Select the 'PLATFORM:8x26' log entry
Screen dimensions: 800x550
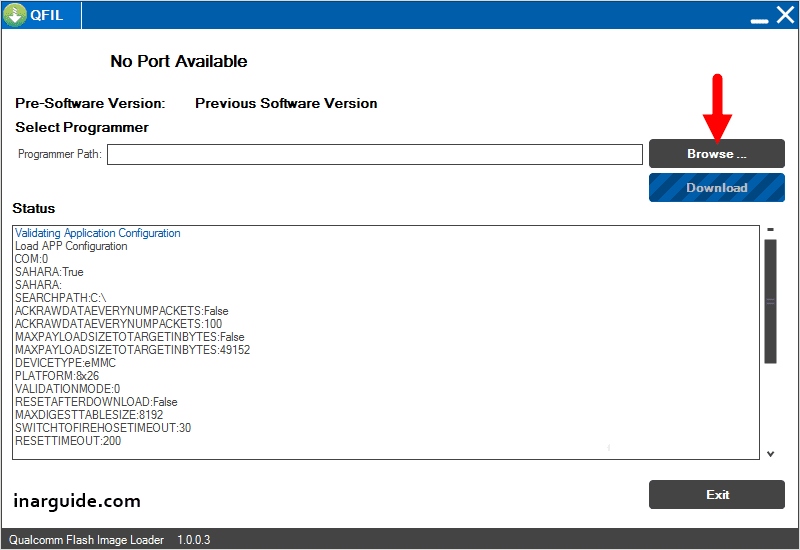pyautogui.click(x=57, y=376)
